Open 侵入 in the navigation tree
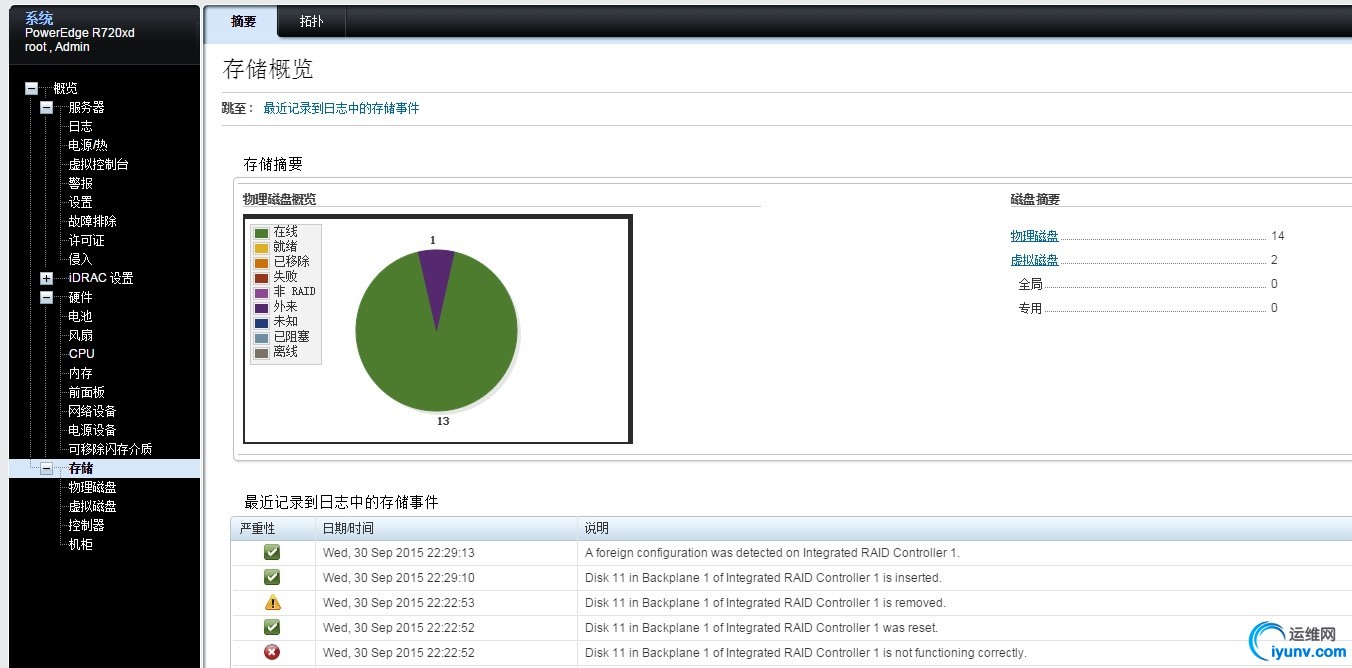 [80, 259]
